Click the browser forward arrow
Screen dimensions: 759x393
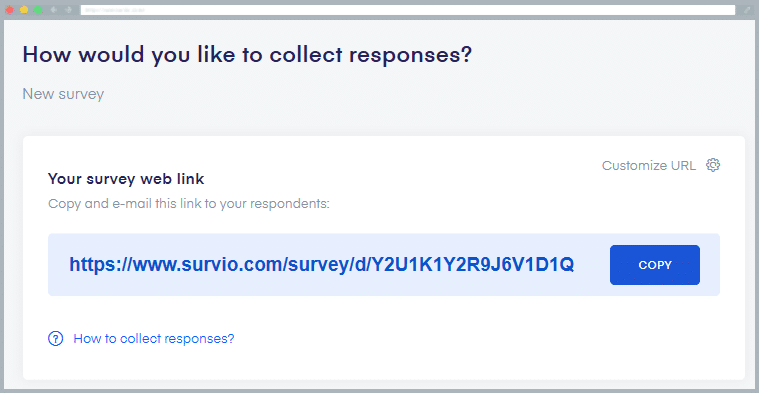click(68, 10)
